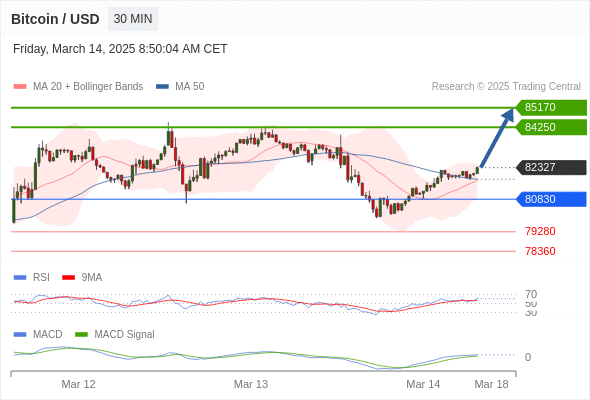Image resolution: width=590 pixels, height=400 pixels.
Task: Click the Mar 13 date axis label
Action: [251, 384]
